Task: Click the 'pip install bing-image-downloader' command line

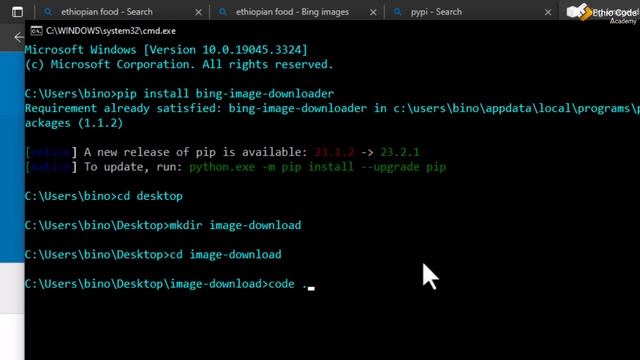Action: (179, 93)
